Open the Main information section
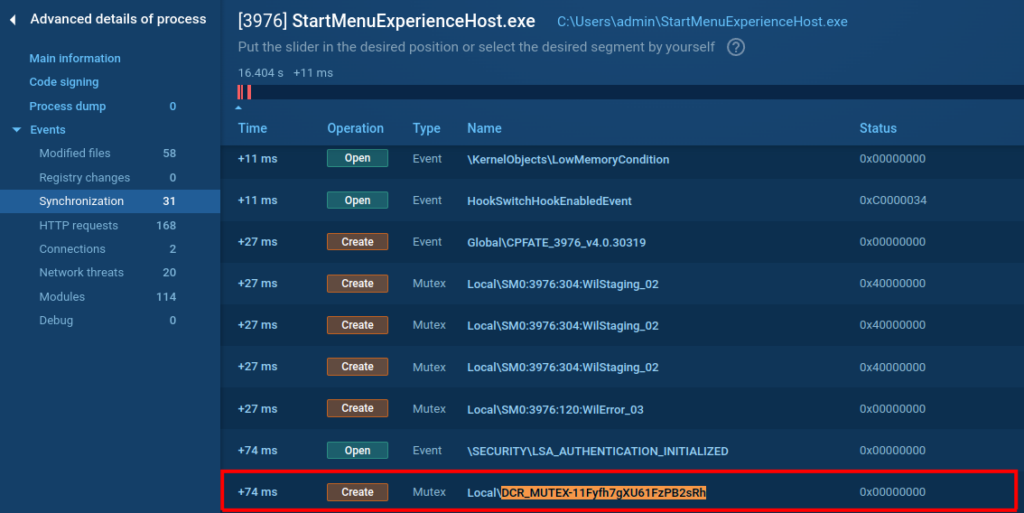 (x=75, y=58)
